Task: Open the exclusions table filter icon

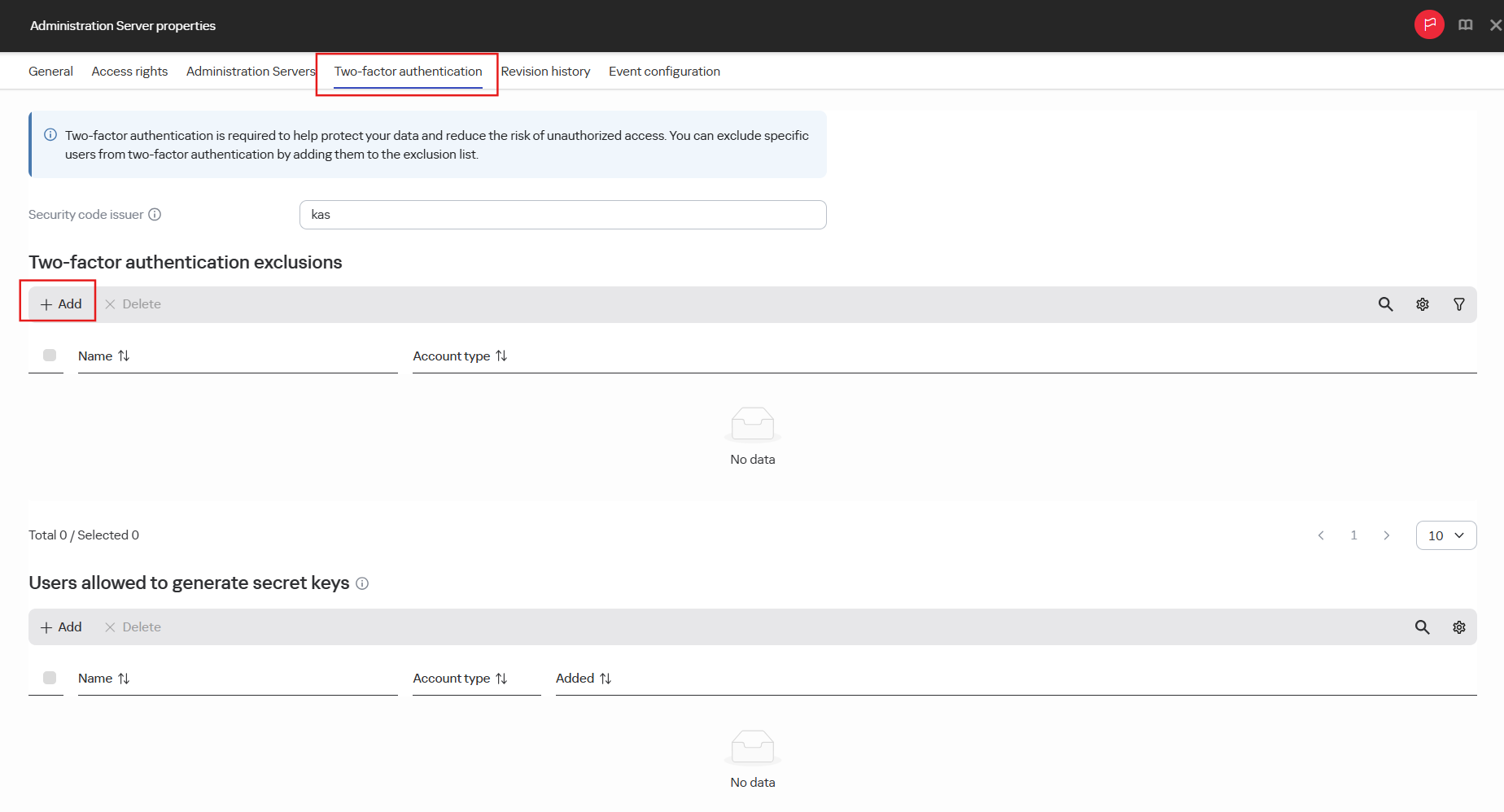Action: (x=1459, y=304)
